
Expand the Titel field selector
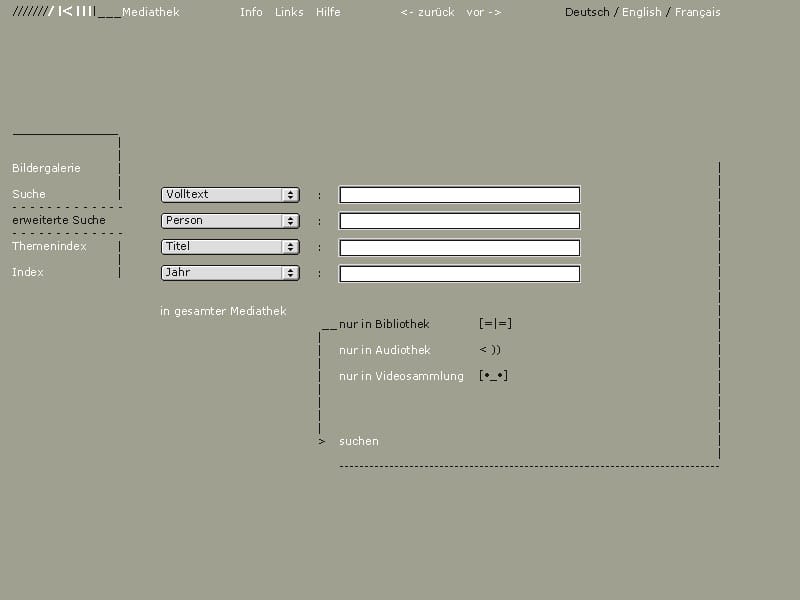[230, 247]
